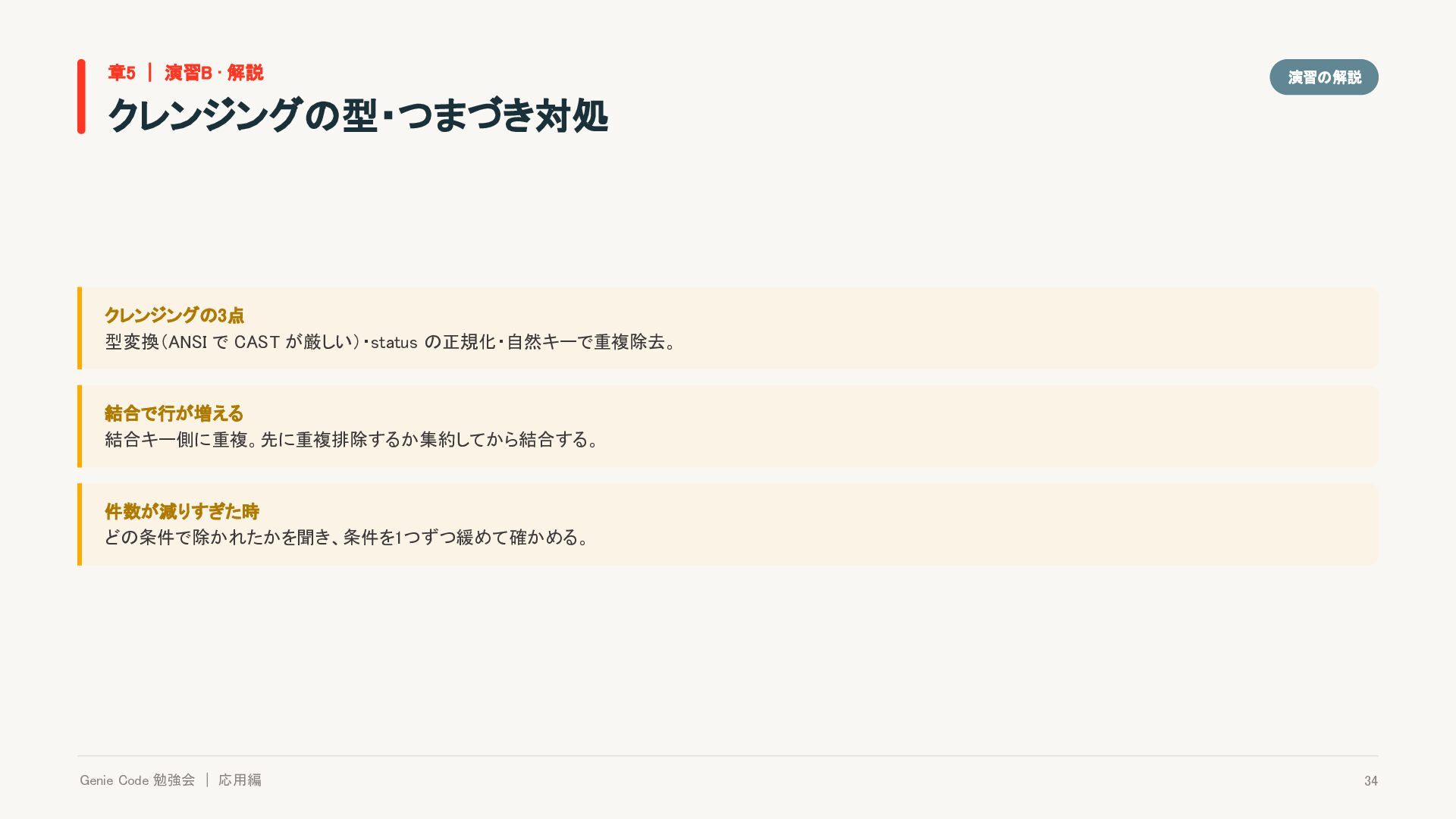Click the empty area of the first card

coord(1024,328)
